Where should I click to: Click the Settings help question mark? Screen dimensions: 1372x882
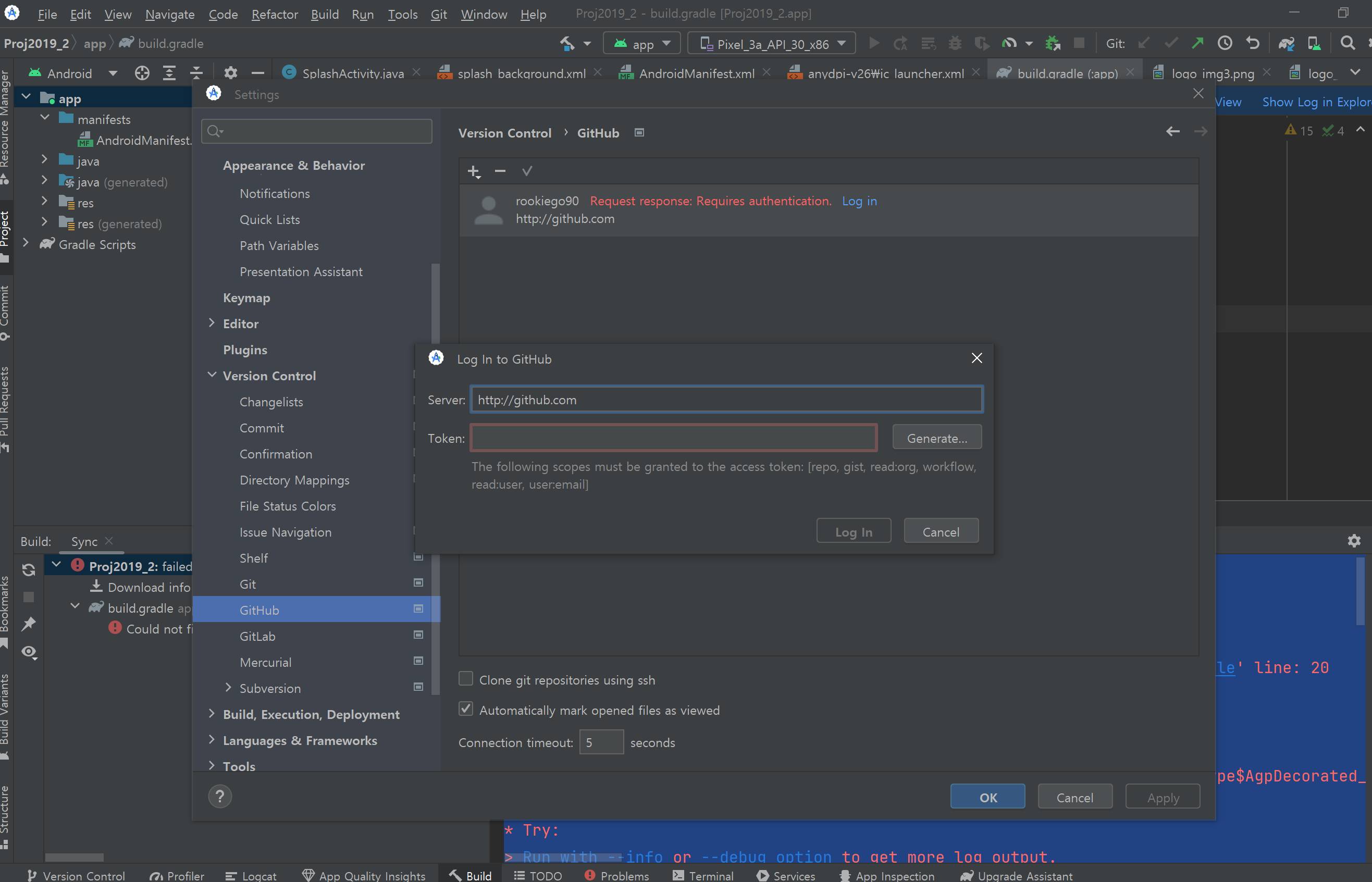tap(220, 797)
